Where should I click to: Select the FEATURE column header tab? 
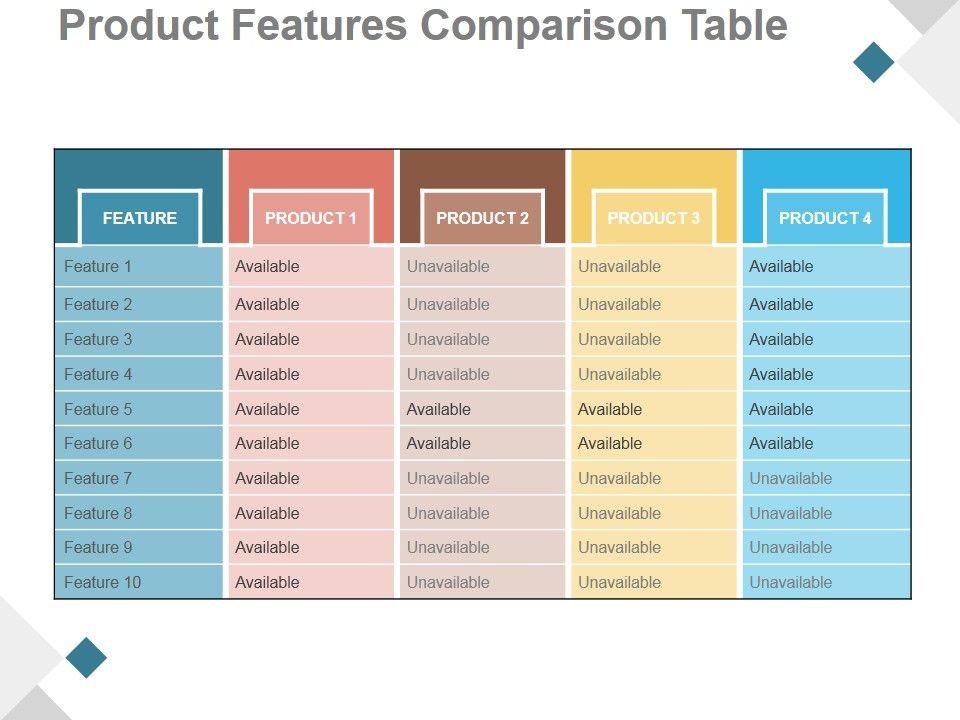[140, 218]
